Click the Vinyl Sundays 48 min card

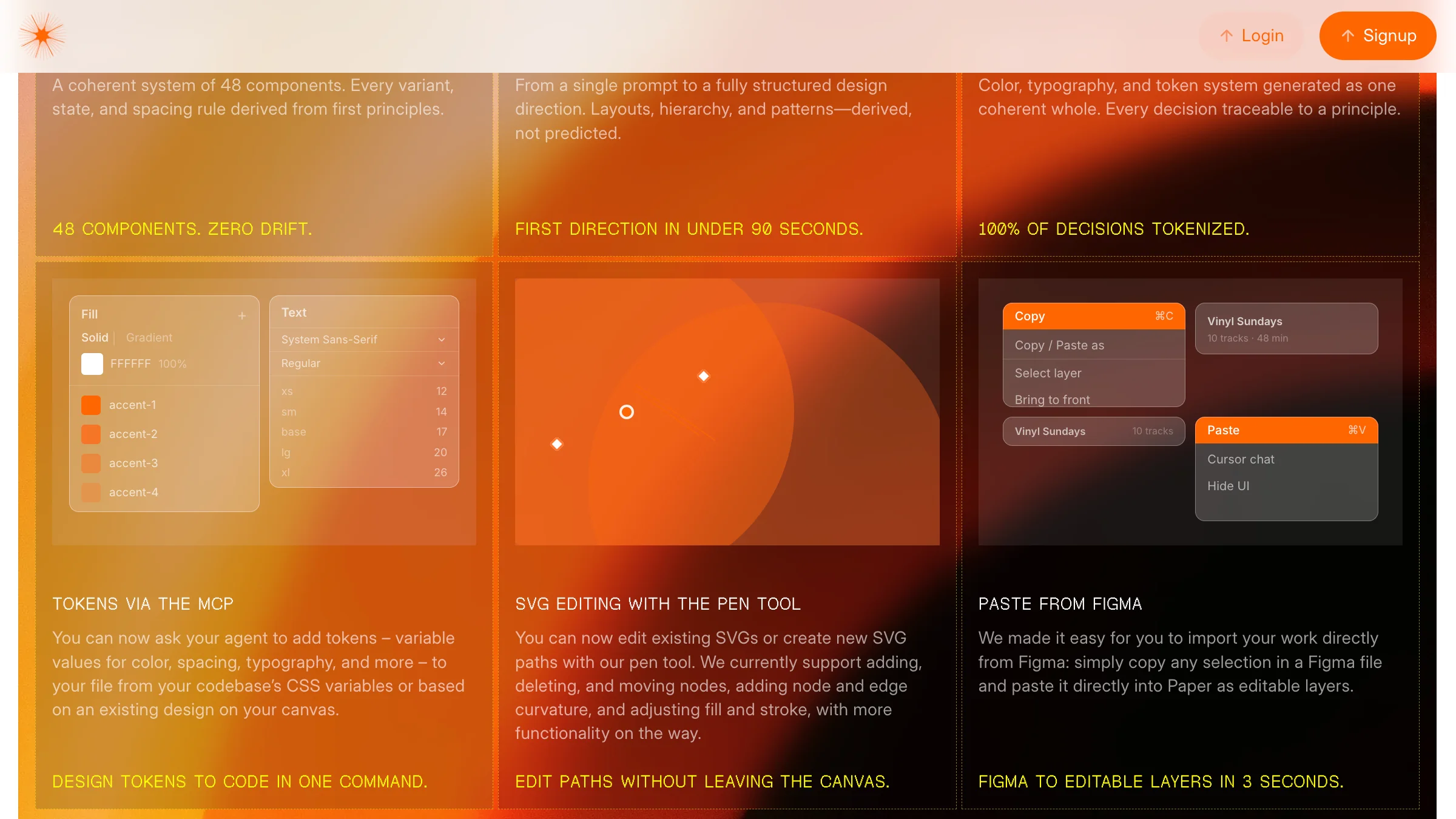1286,328
